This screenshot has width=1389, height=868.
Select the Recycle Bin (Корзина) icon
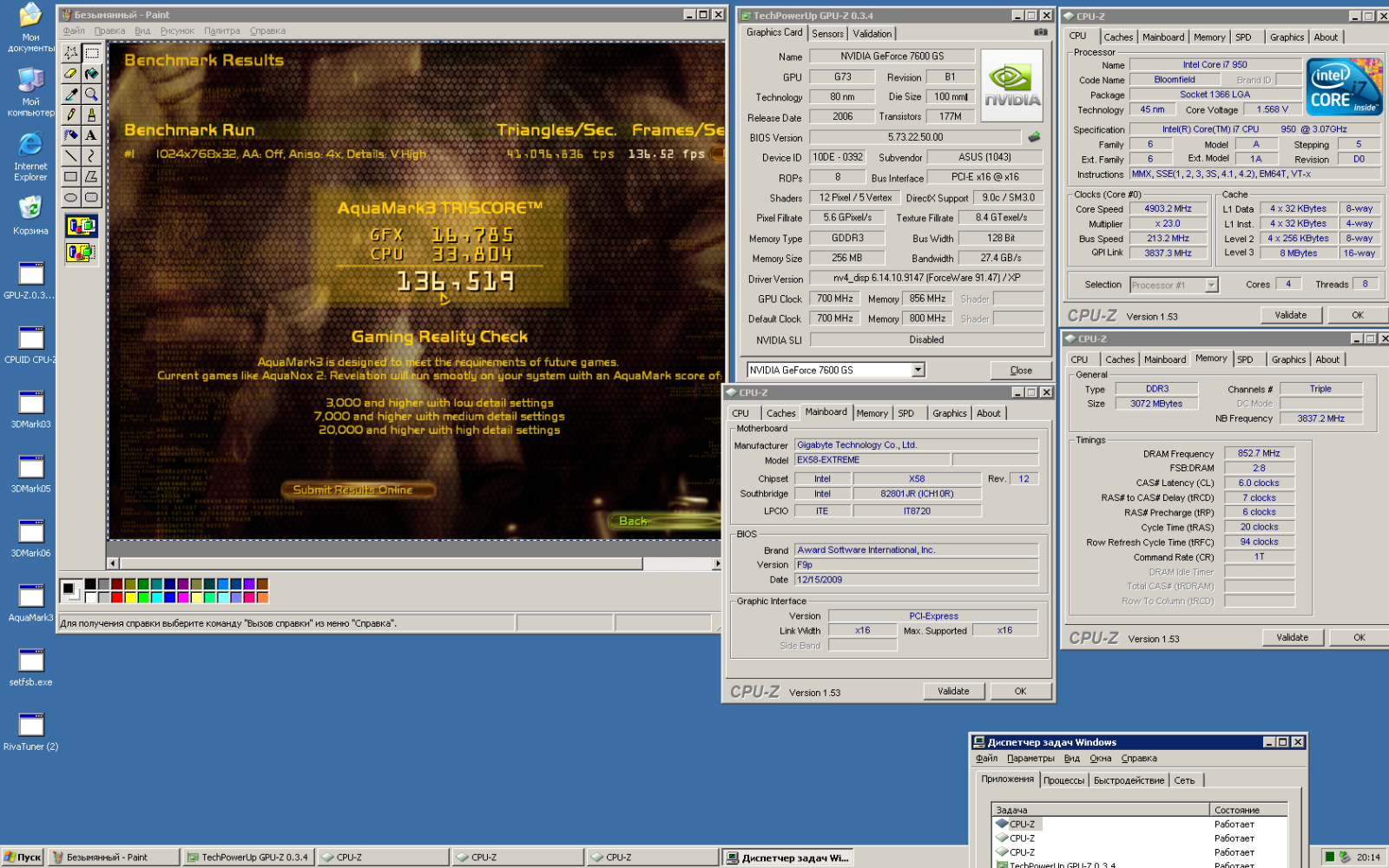(x=30, y=215)
